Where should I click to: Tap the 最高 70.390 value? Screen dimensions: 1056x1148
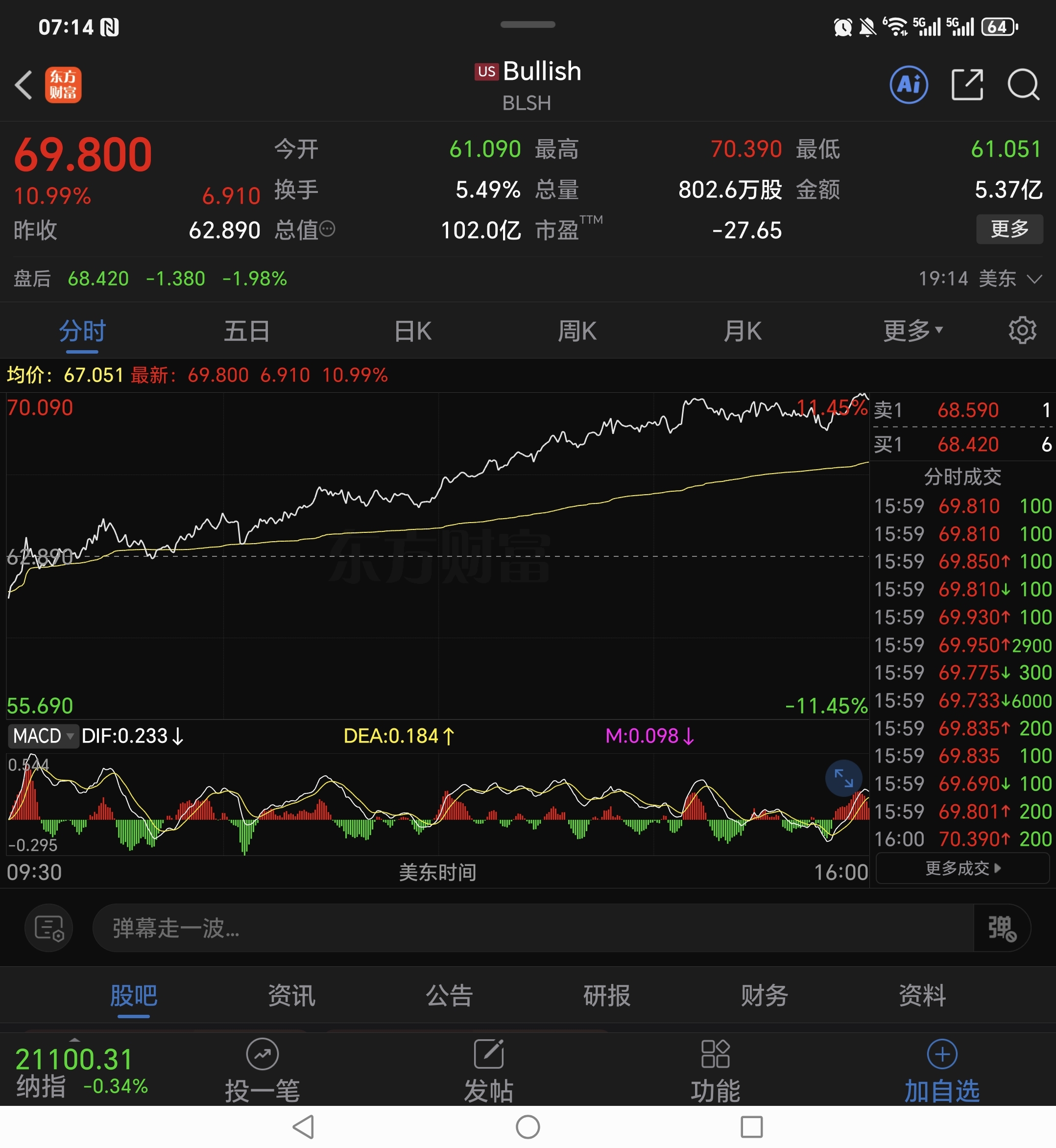pyautogui.click(x=745, y=149)
